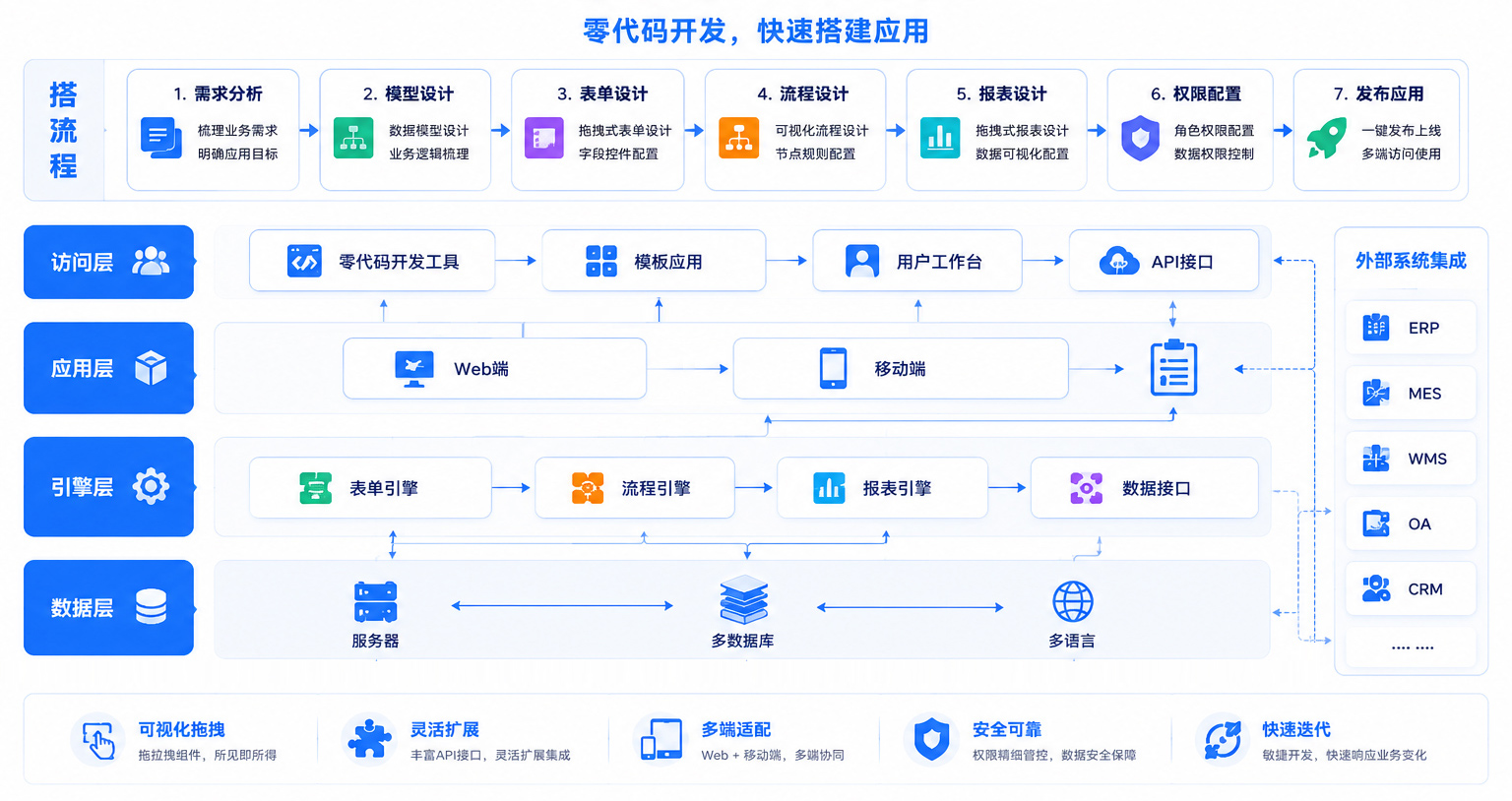Open step 3. 表单设计 card

coord(598,130)
